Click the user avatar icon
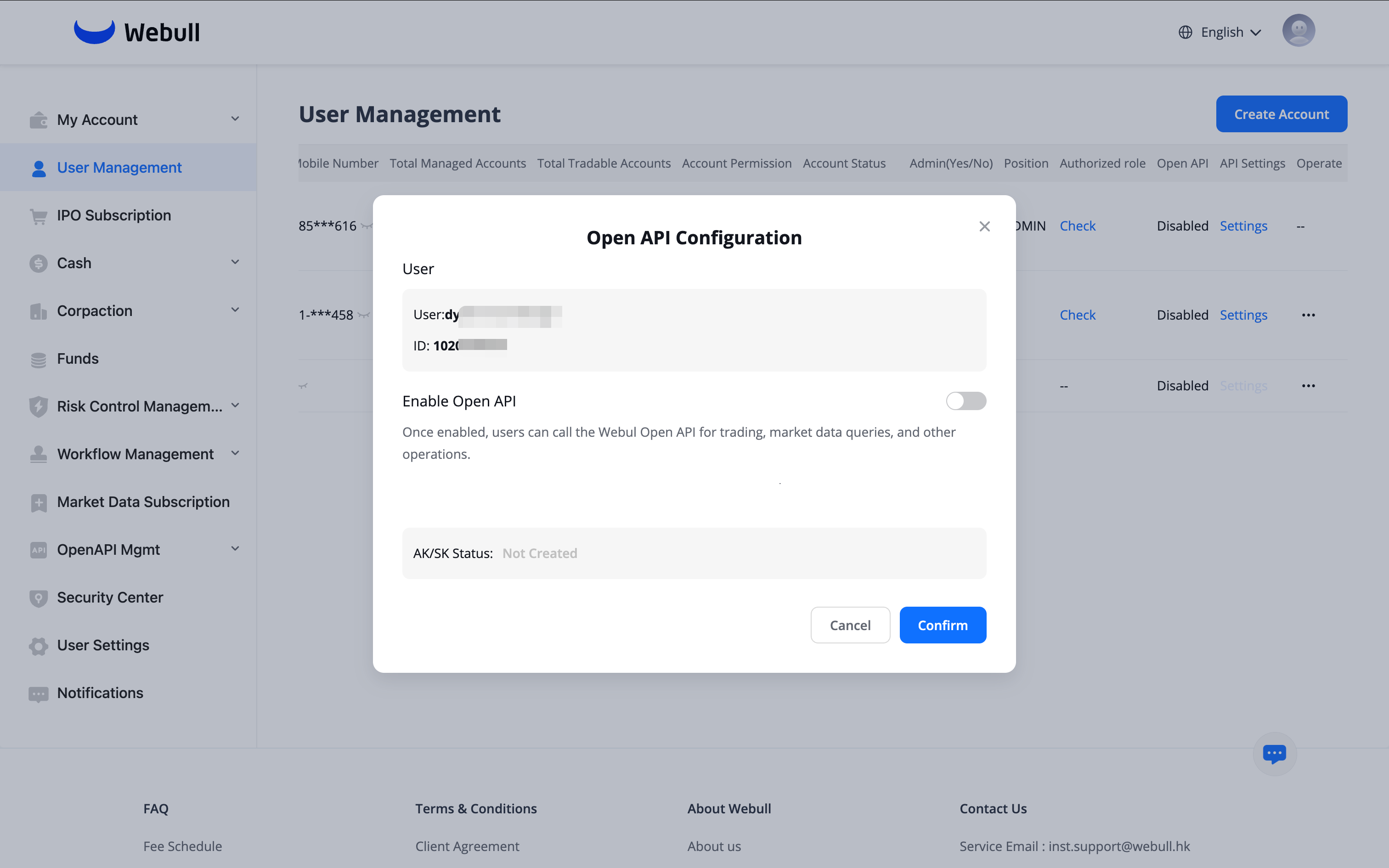The height and width of the screenshot is (868, 1389). [x=1299, y=31]
